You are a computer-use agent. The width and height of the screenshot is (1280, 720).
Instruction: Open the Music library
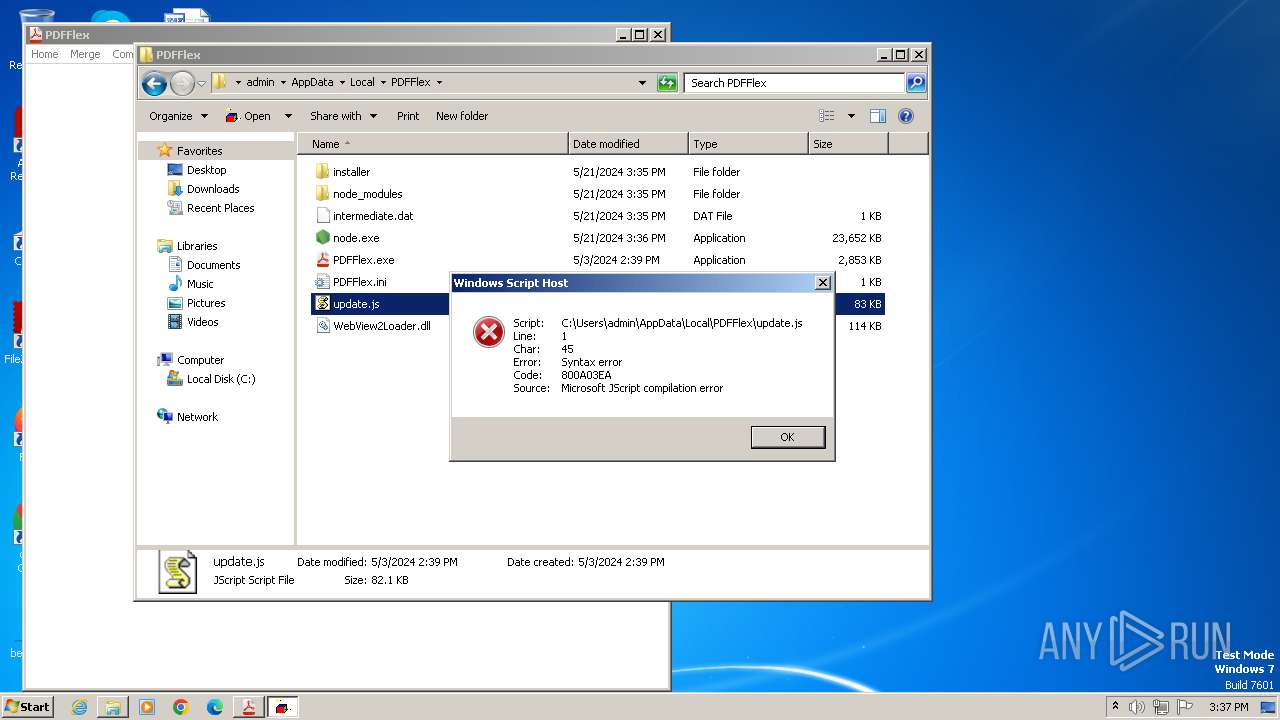[x=200, y=284]
